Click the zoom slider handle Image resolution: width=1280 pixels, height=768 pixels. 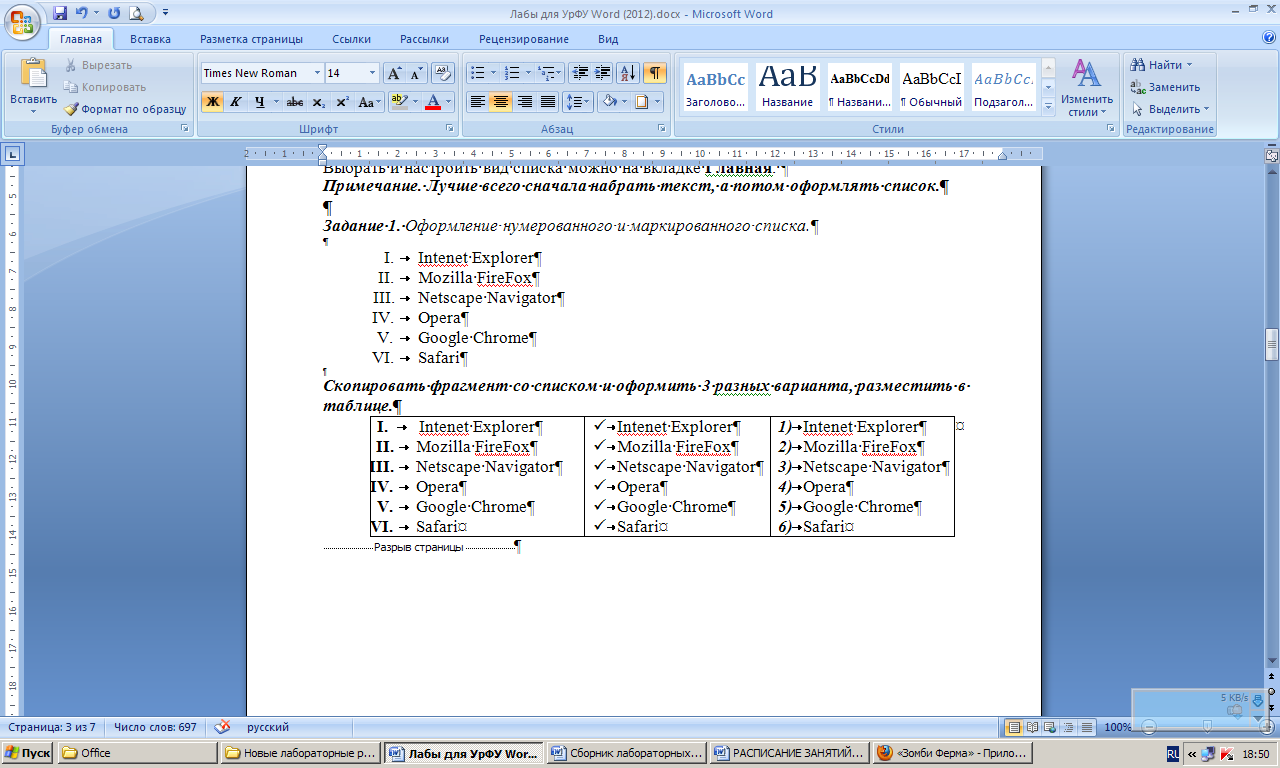tap(1208, 727)
